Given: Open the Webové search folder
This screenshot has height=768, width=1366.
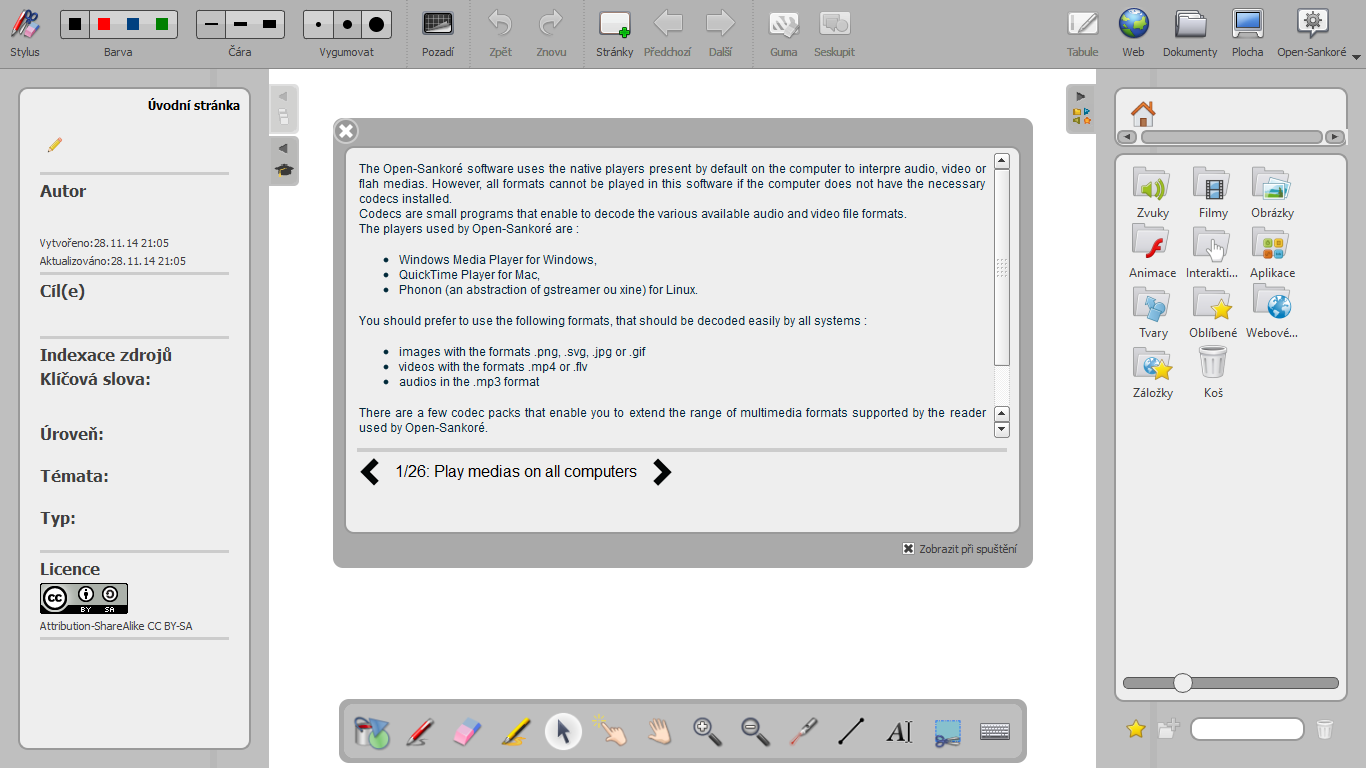Looking at the screenshot, I should point(1272,313).
